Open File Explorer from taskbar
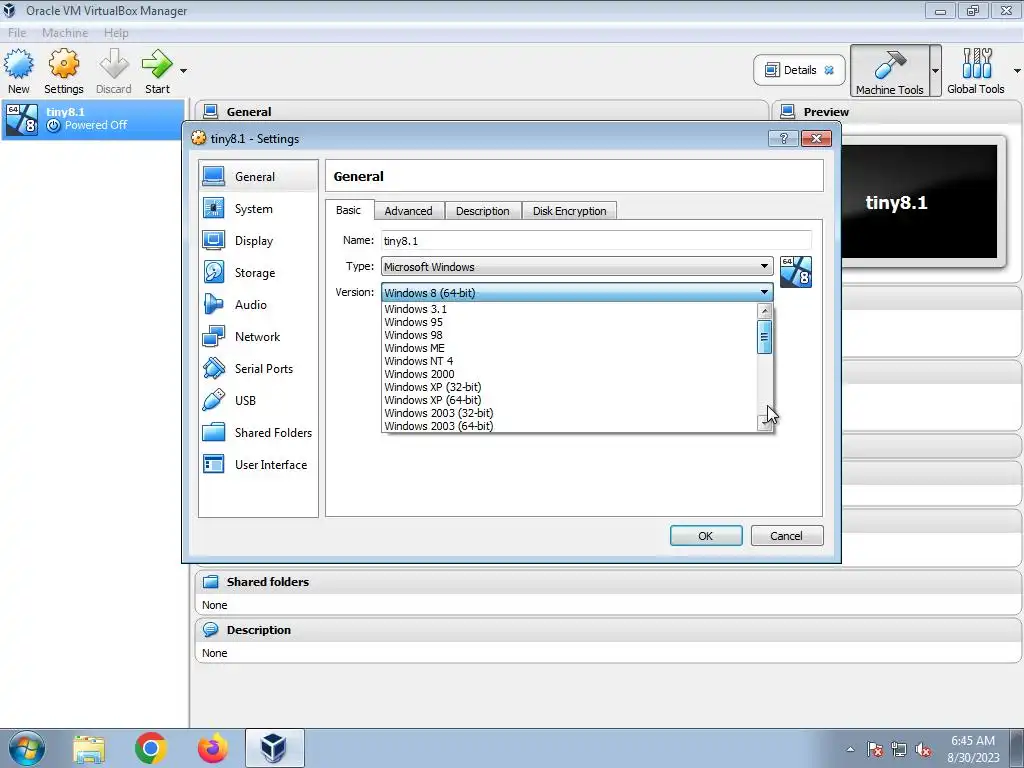Viewport: 1024px width, 768px height. tap(89, 748)
